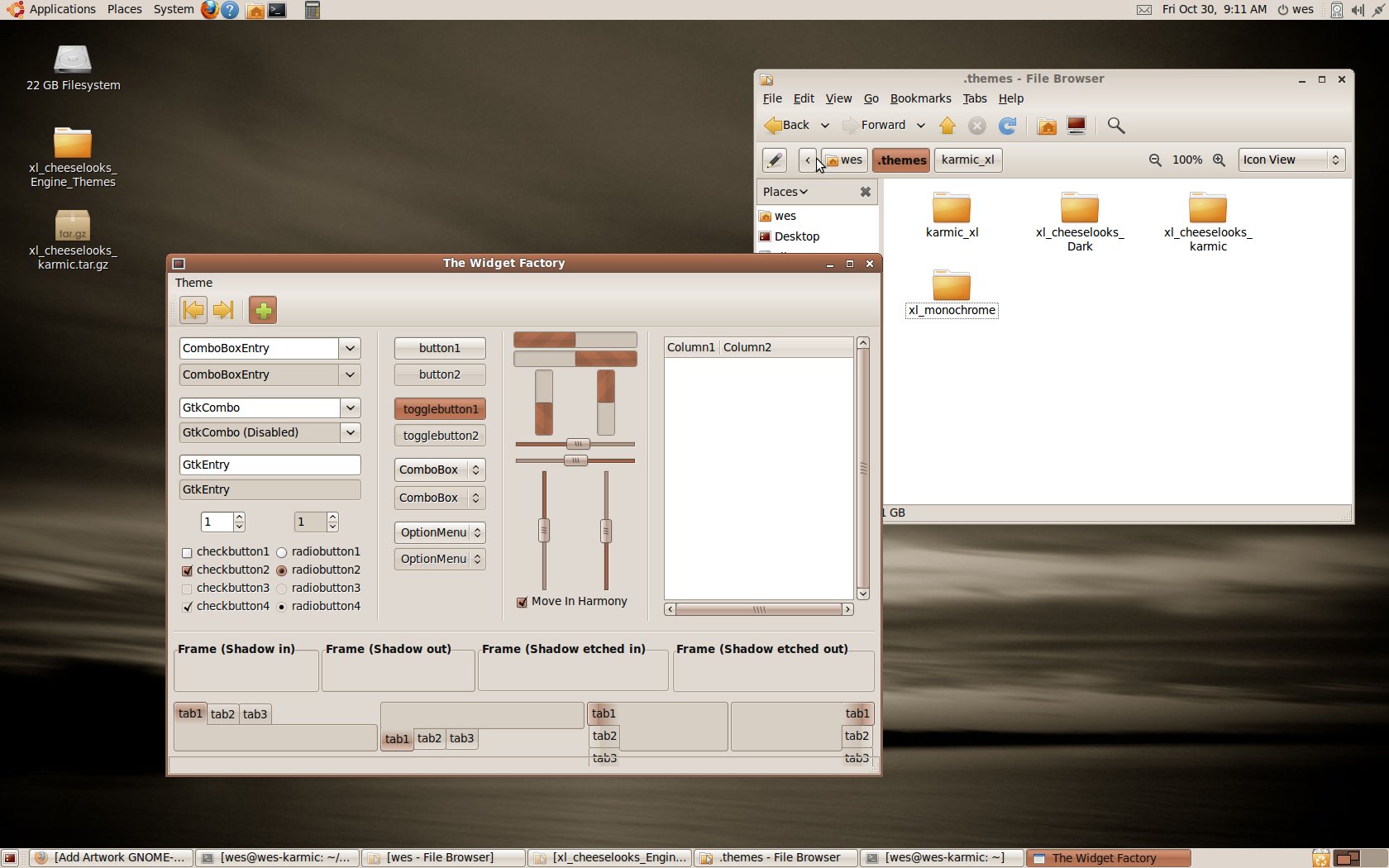
Task: Select radiobutton2
Action: pos(282,570)
